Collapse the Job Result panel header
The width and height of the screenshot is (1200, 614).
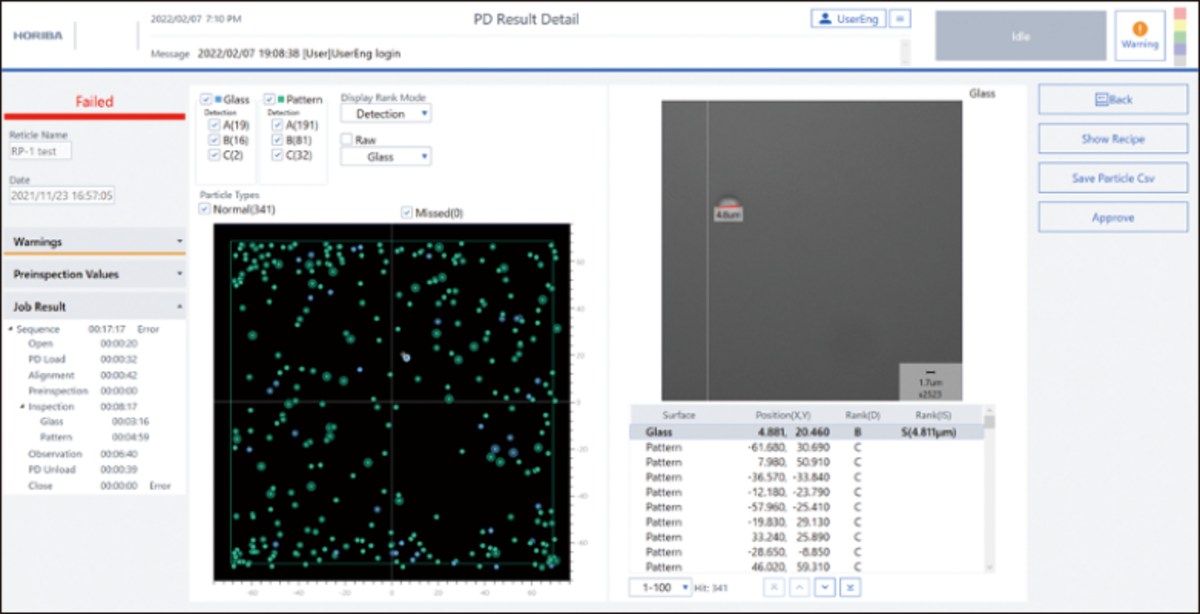(x=94, y=307)
